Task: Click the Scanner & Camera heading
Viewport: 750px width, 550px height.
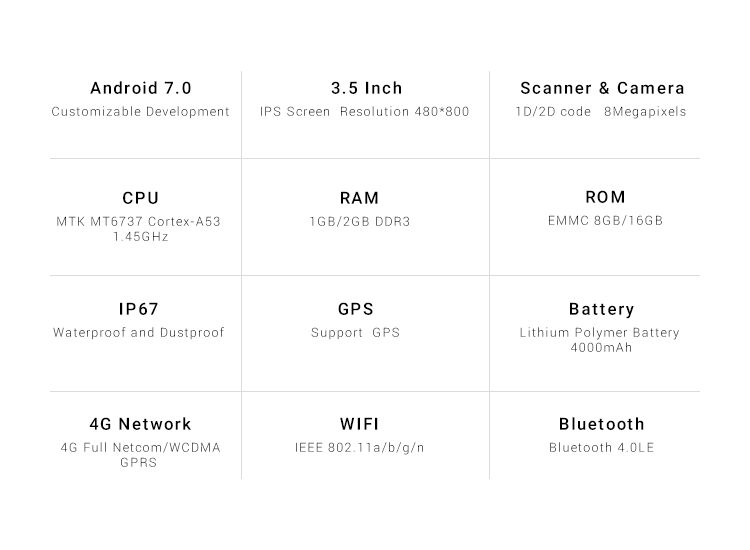Action: click(x=602, y=88)
